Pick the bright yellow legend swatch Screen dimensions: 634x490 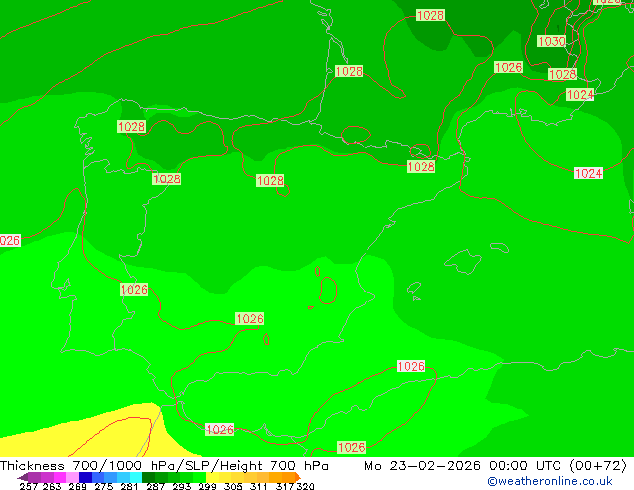click(x=212, y=477)
